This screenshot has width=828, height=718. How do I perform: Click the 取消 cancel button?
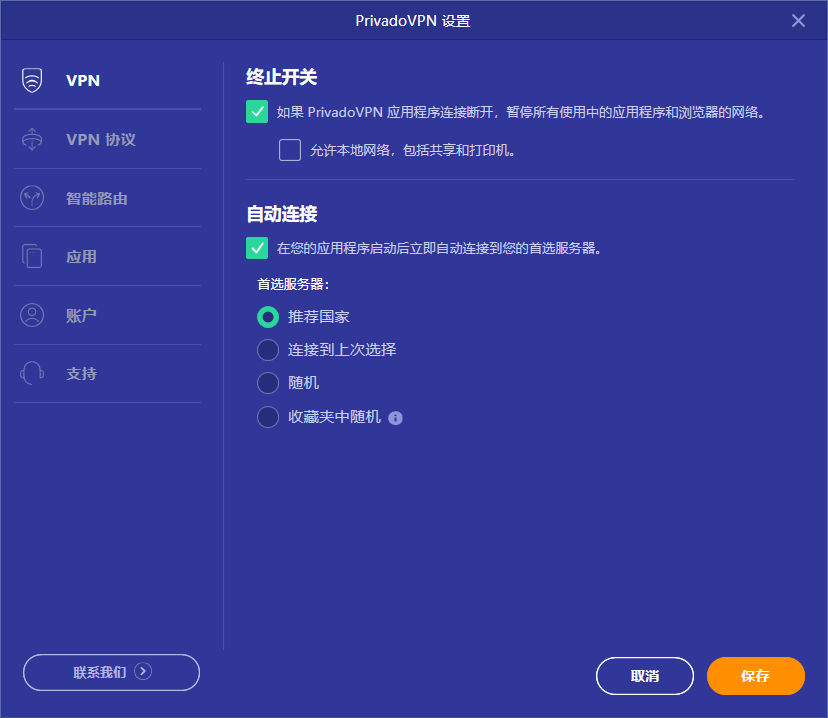pyautogui.click(x=645, y=676)
